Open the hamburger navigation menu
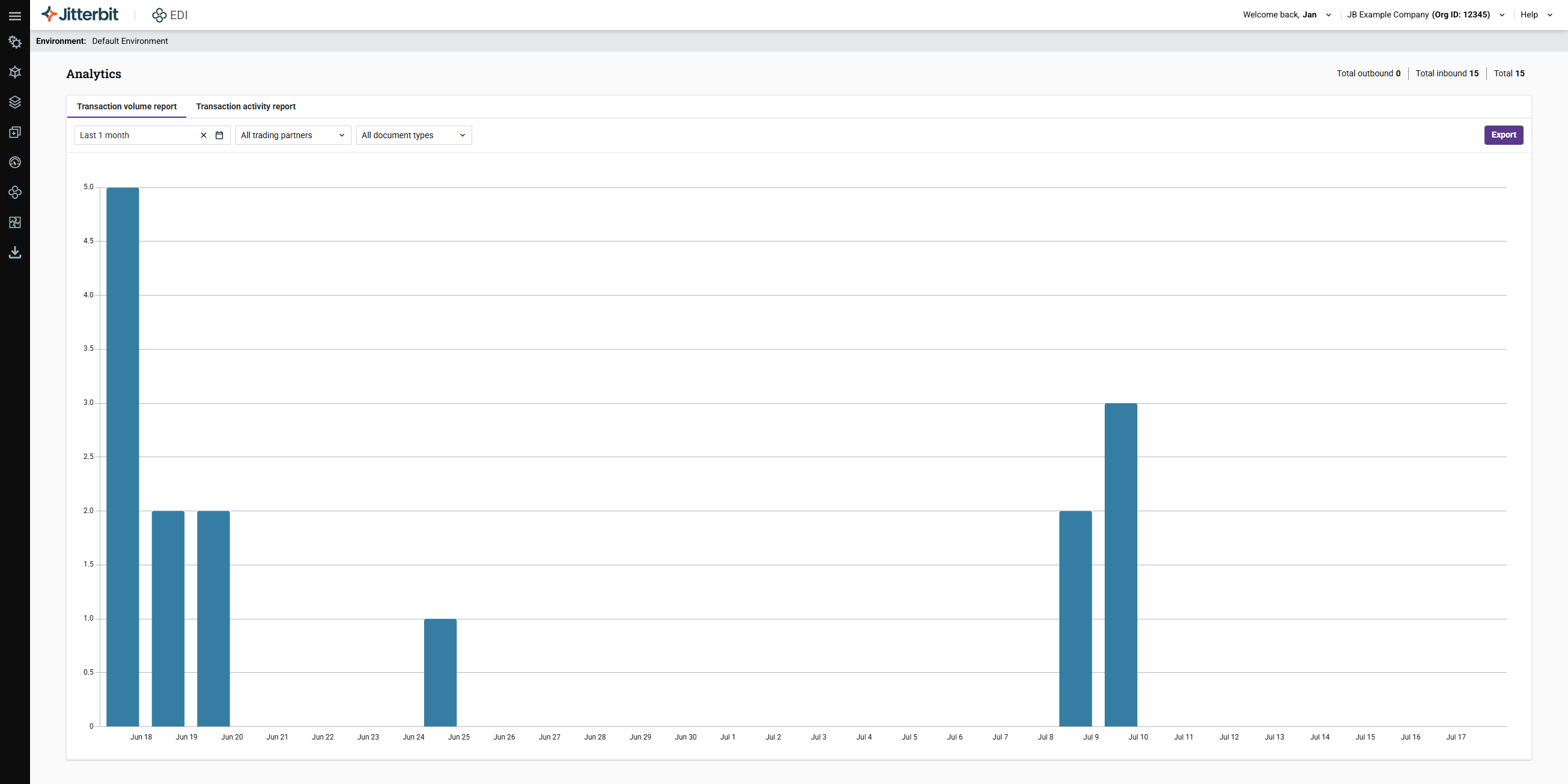 click(x=15, y=15)
